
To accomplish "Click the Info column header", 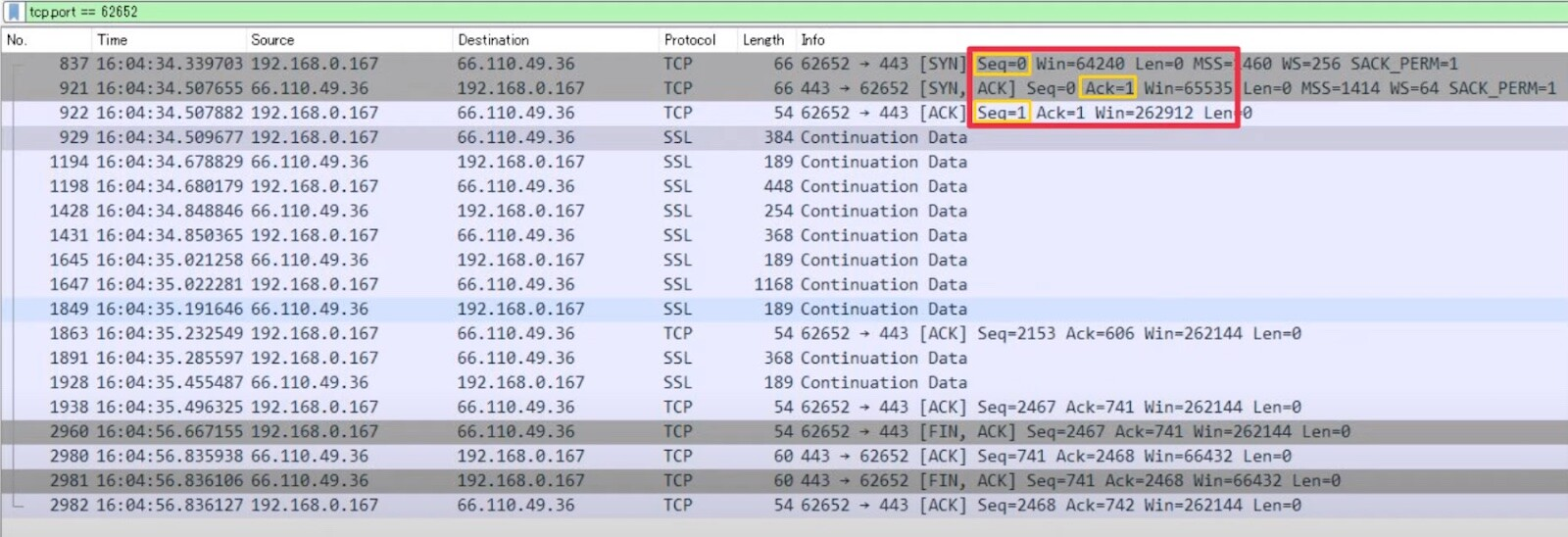I will [812, 40].
